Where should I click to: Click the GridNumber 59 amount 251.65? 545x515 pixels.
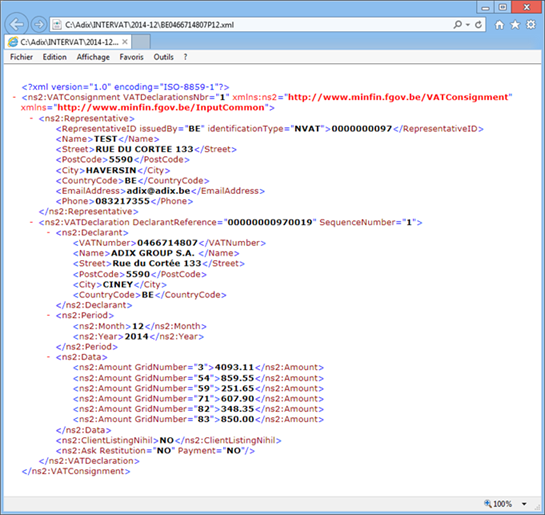click(x=237, y=389)
